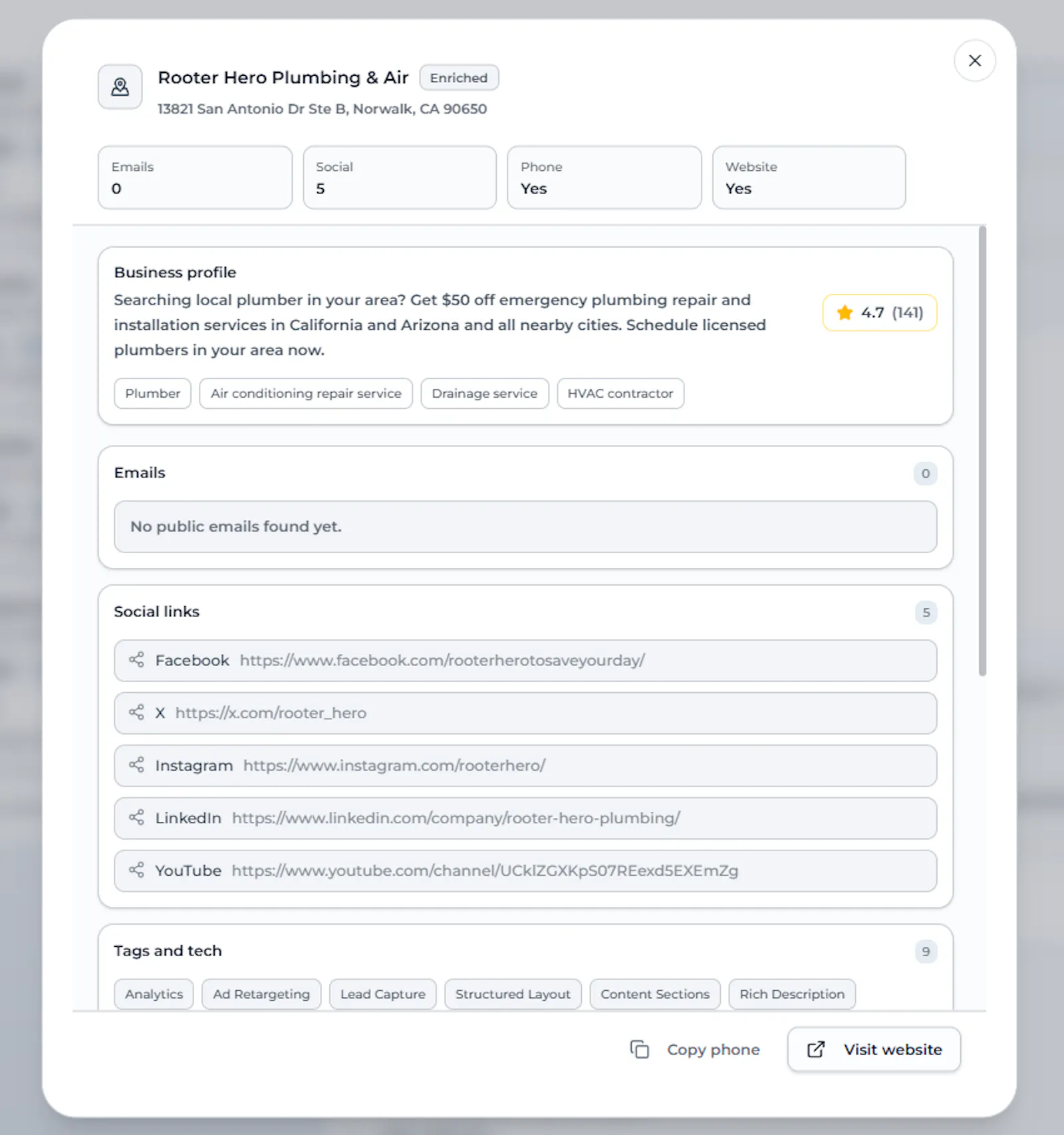Click the Structured Layout tag

coord(513,994)
